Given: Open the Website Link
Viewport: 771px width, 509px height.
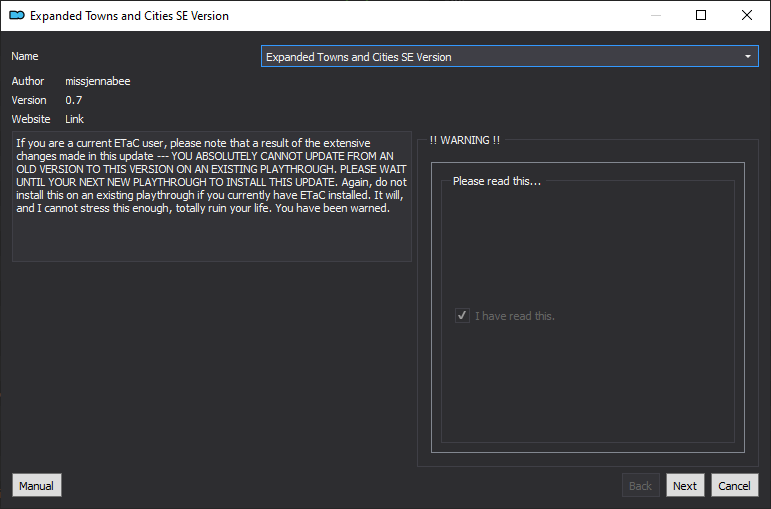Looking at the screenshot, I should [74, 119].
